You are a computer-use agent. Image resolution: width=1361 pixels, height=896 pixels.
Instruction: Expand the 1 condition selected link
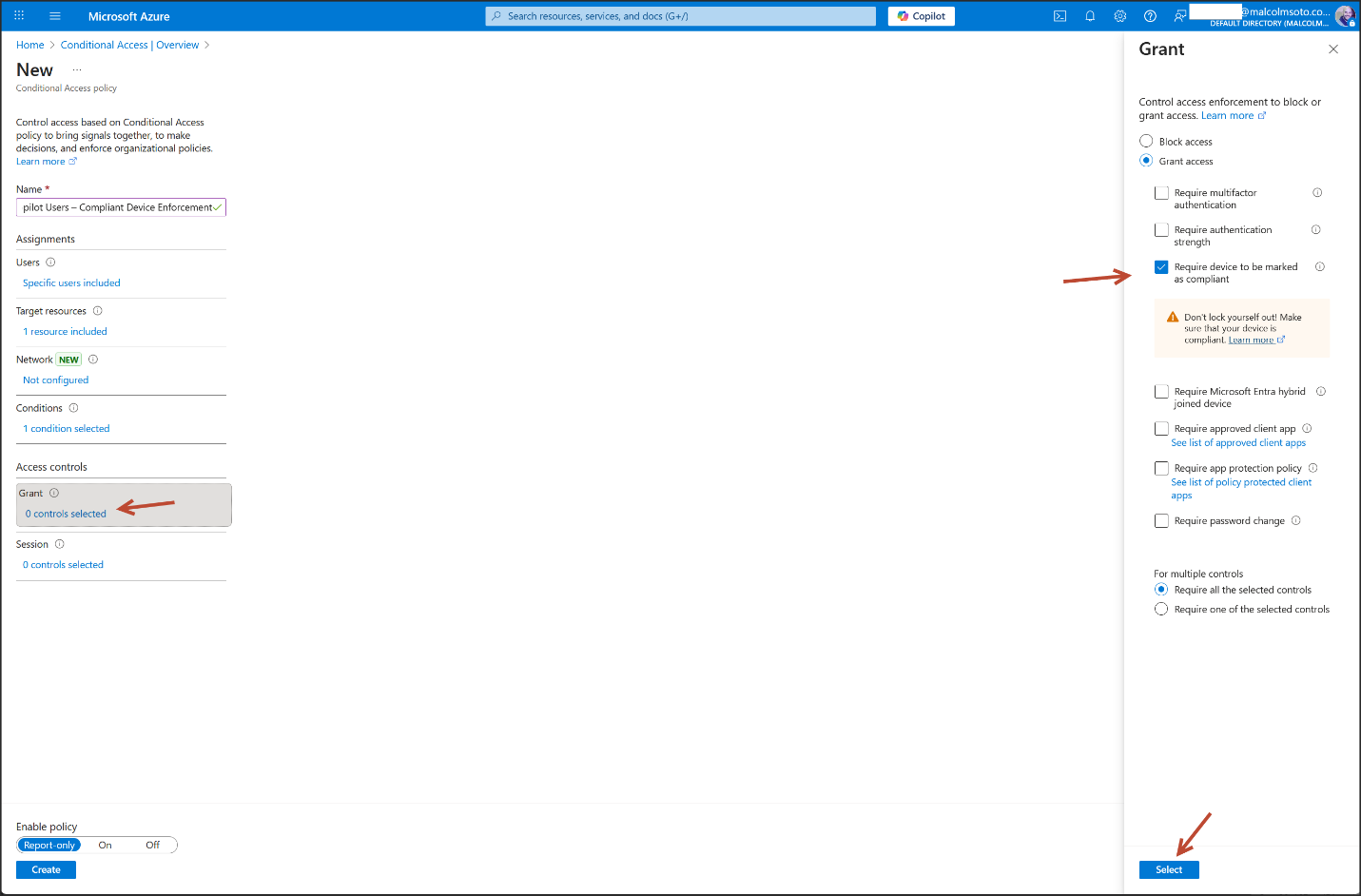pyautogui.click(x=69, y=429)
